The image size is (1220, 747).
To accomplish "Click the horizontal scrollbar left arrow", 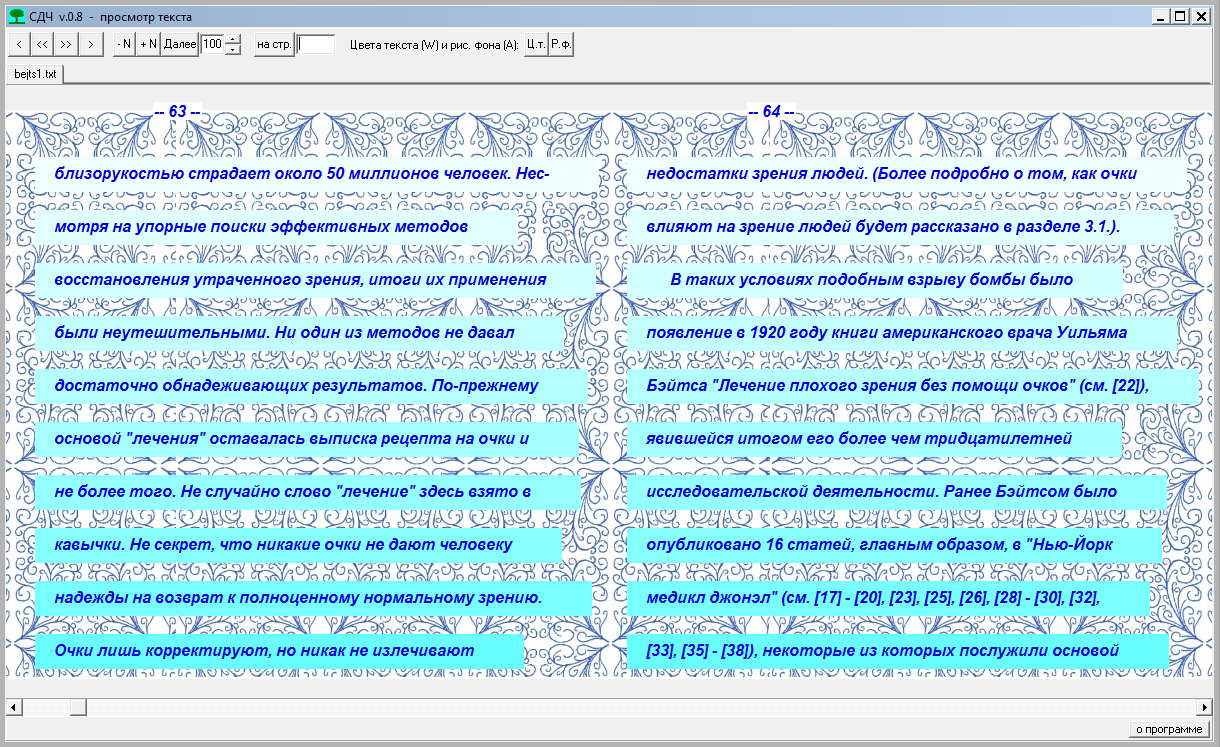I will [14, 707].
